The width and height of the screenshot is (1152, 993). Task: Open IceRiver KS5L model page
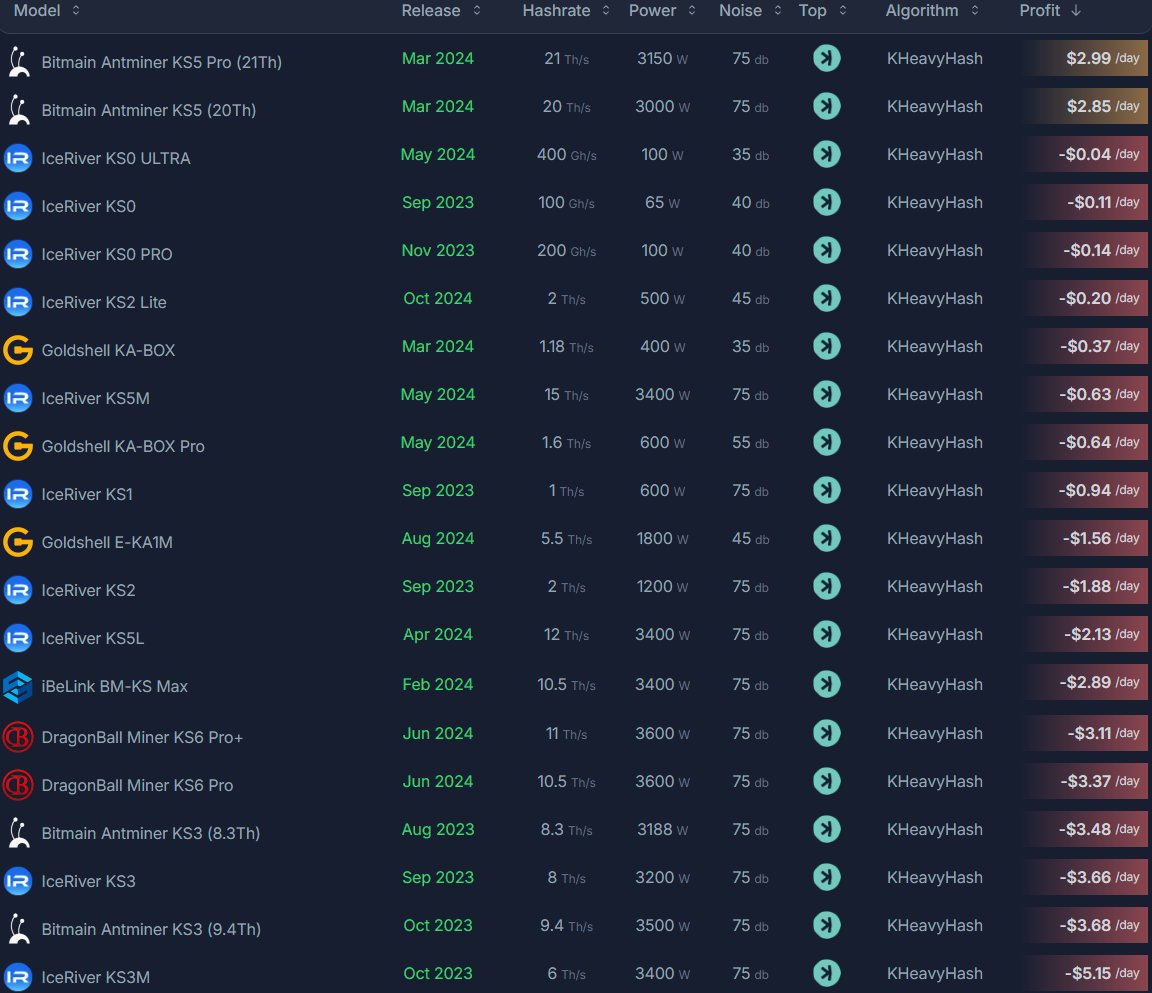tap(93, 639)
